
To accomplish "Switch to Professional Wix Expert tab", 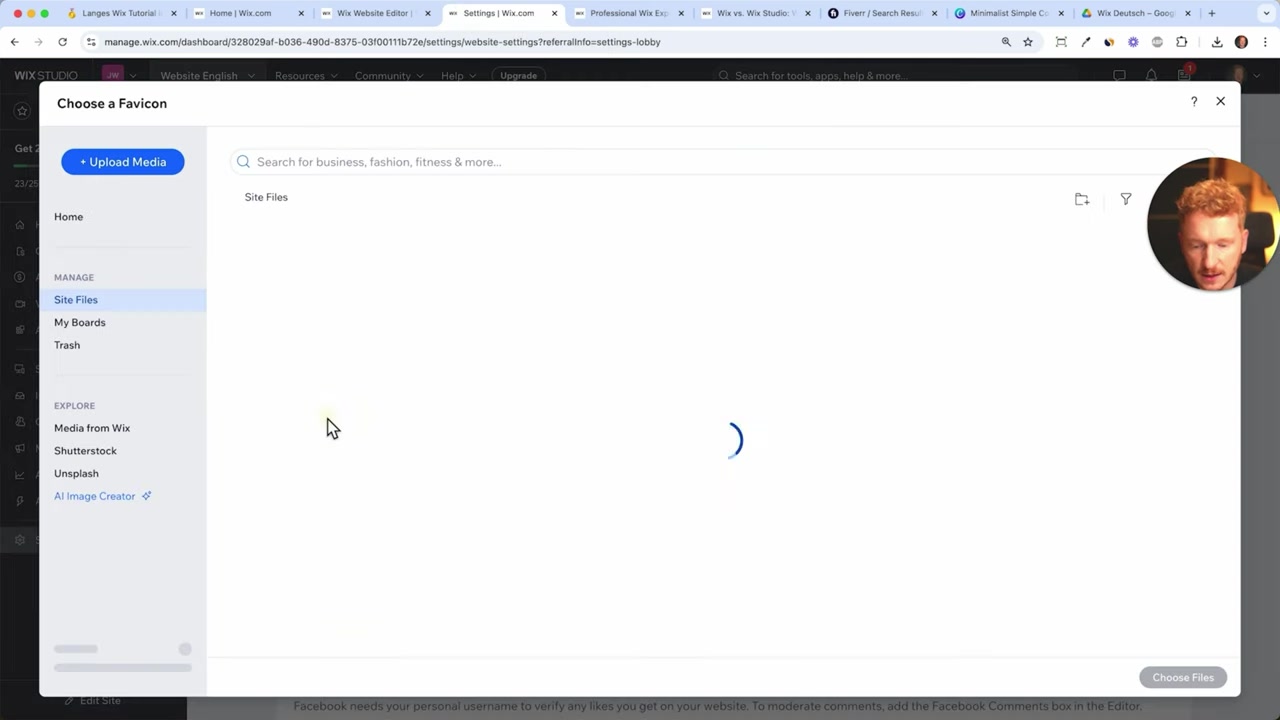I will click(628, 14).
